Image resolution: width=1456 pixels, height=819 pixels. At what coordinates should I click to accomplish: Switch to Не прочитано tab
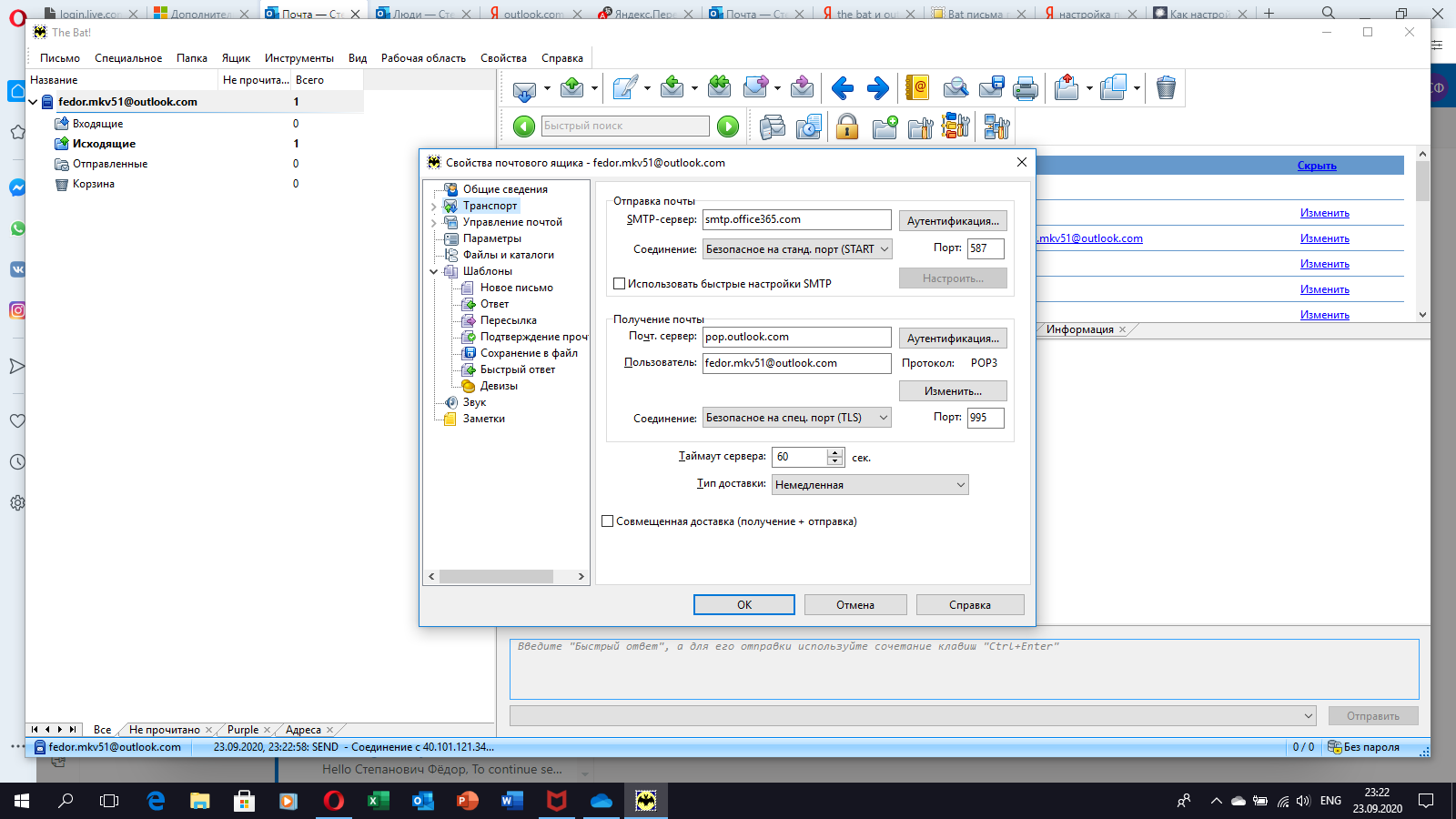(164, 730)
